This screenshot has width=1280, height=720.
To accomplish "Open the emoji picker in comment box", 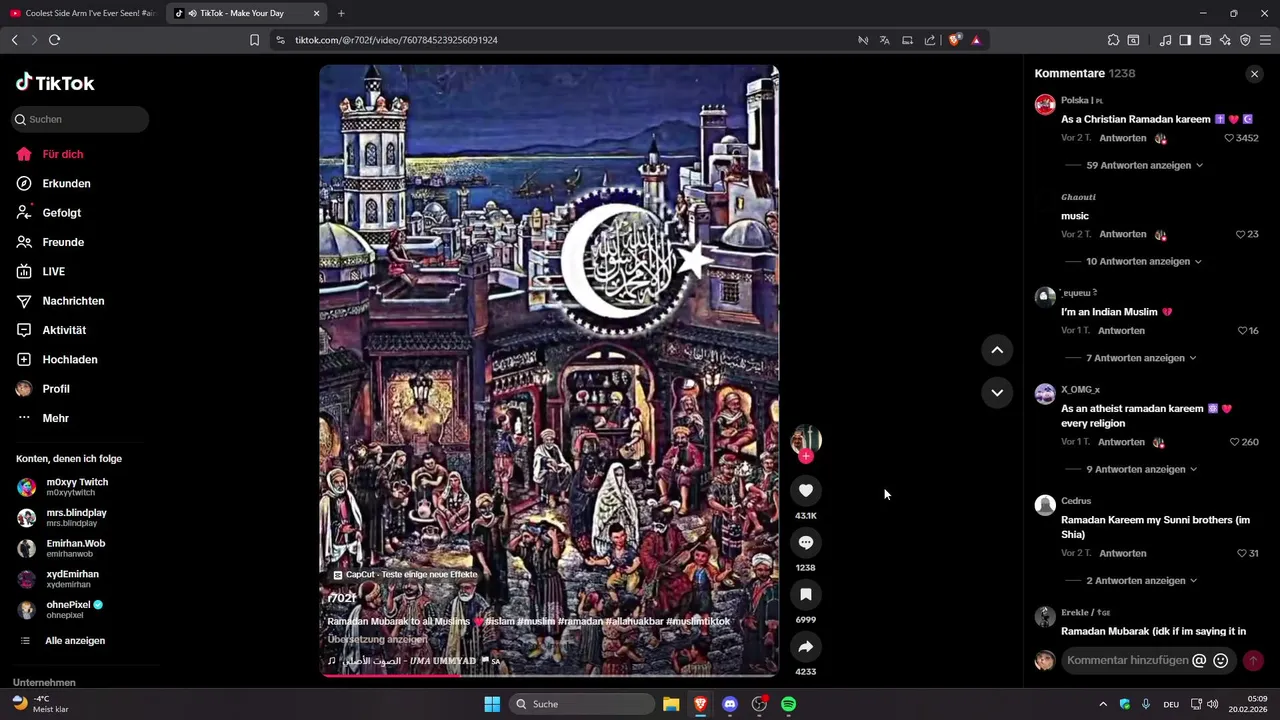I will click(1220, 660).
